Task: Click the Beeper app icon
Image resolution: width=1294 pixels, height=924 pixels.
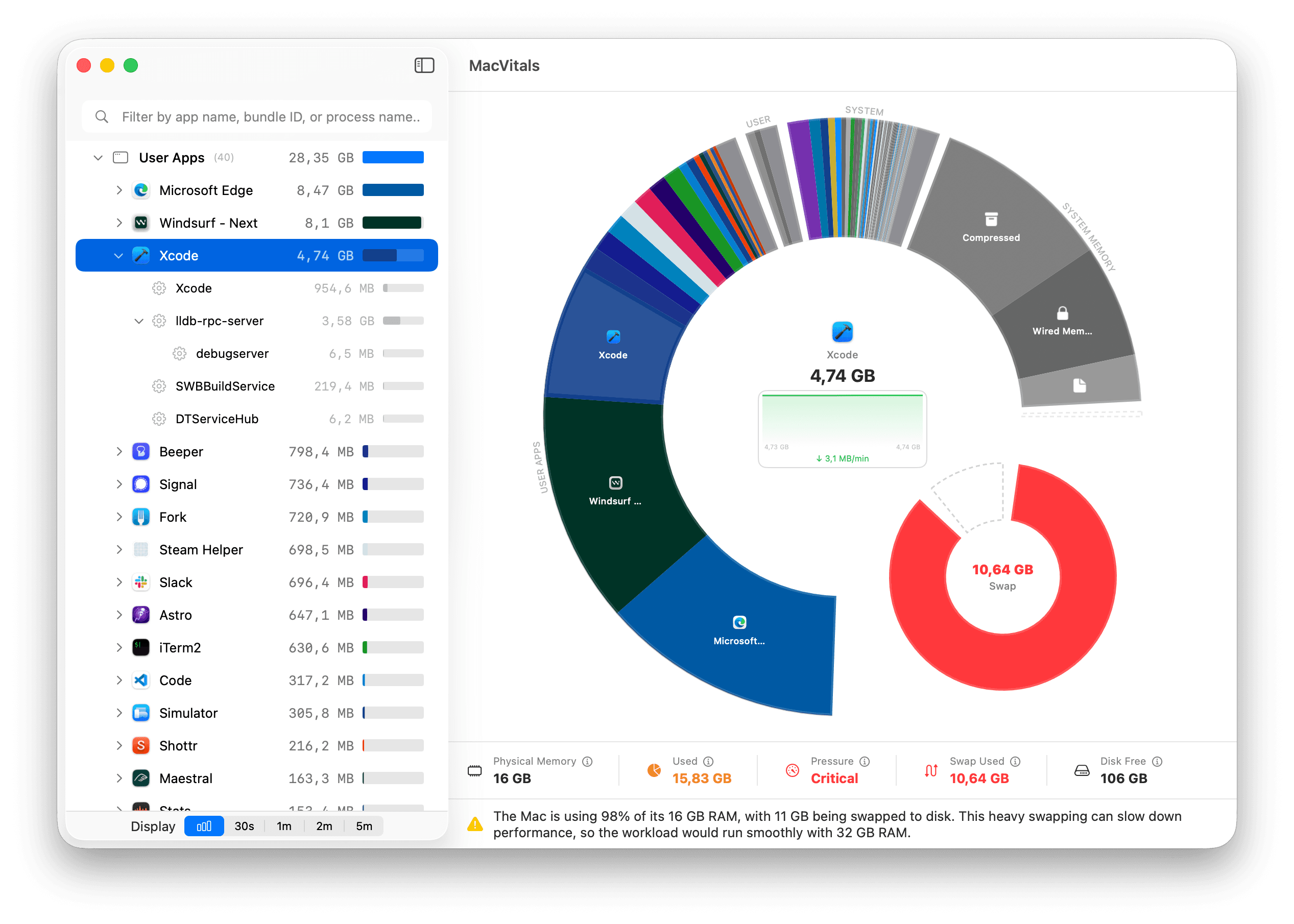Action: [x=140, y=452]
